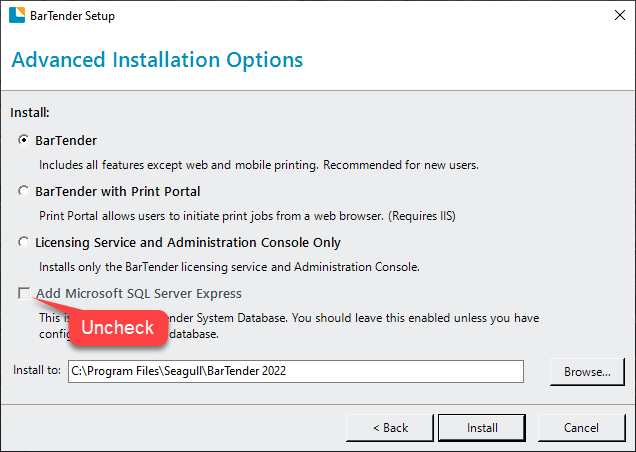636x452 pixels.
Task: Click the 'Install to:' label
Action: coord(37,371)
